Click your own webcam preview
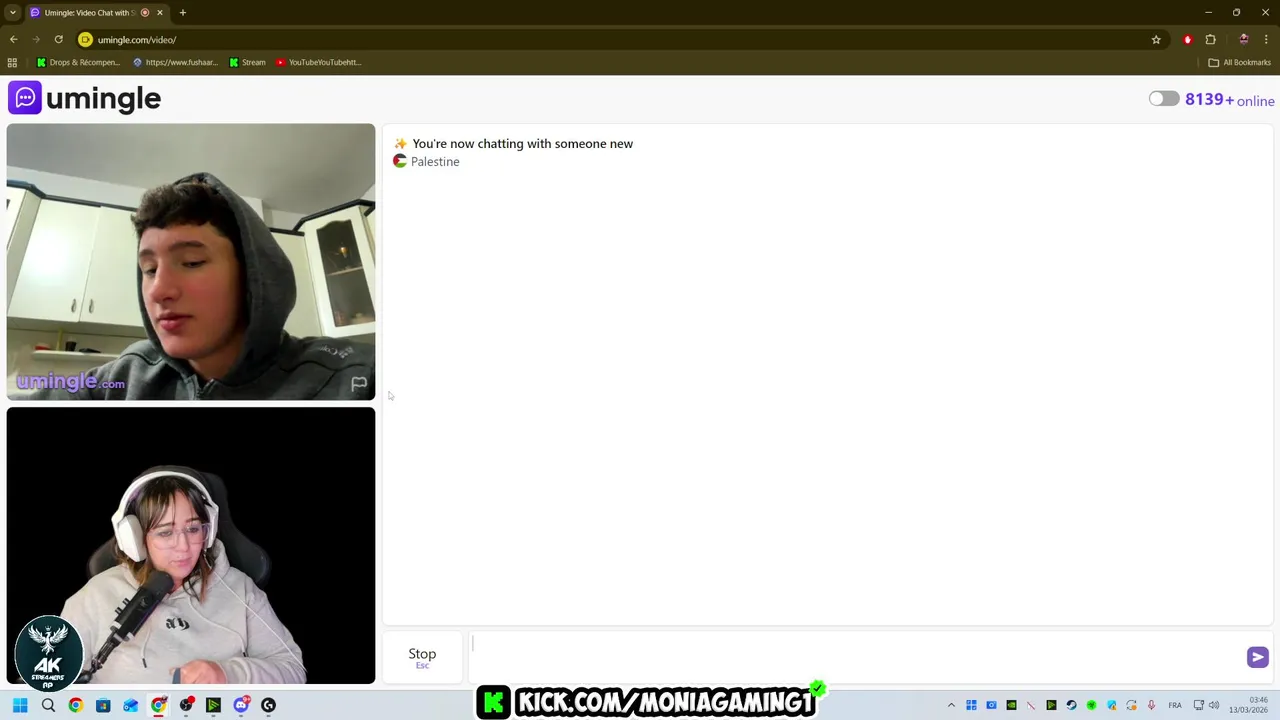This screenshot has width=1280, height=720. [x=191, y=545]
